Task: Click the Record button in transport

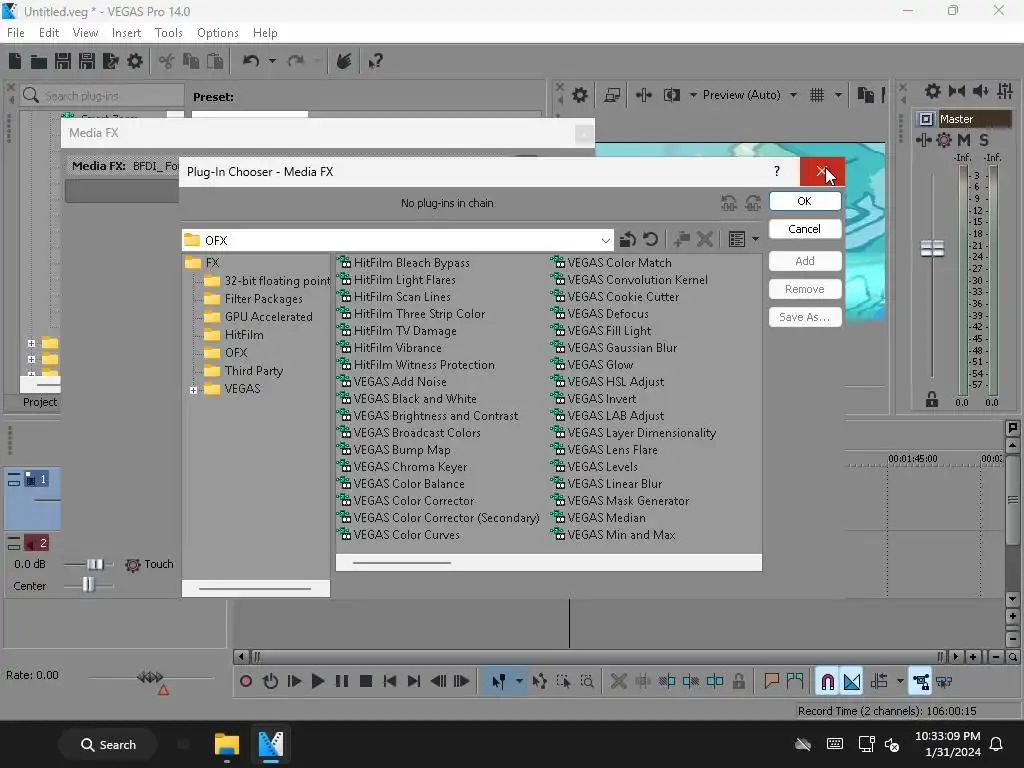Action: point(246,682)
